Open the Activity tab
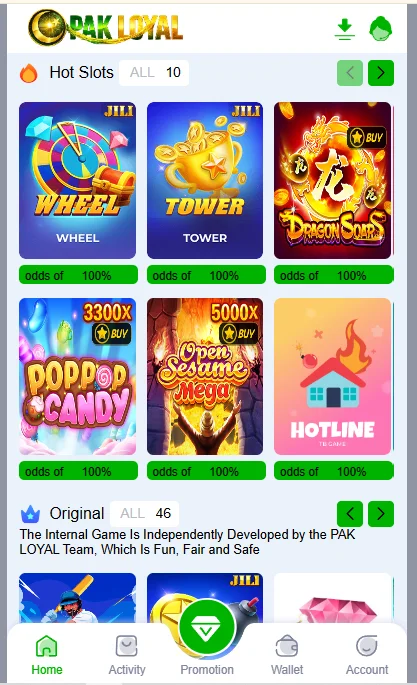The image size is (417, 685). (x=127, y=655)
